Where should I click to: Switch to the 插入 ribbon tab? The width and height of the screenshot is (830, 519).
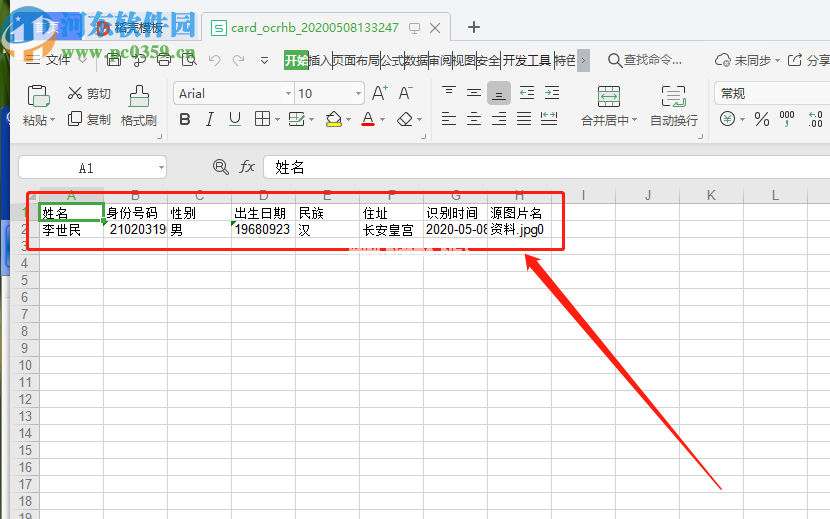click(320, 60)
